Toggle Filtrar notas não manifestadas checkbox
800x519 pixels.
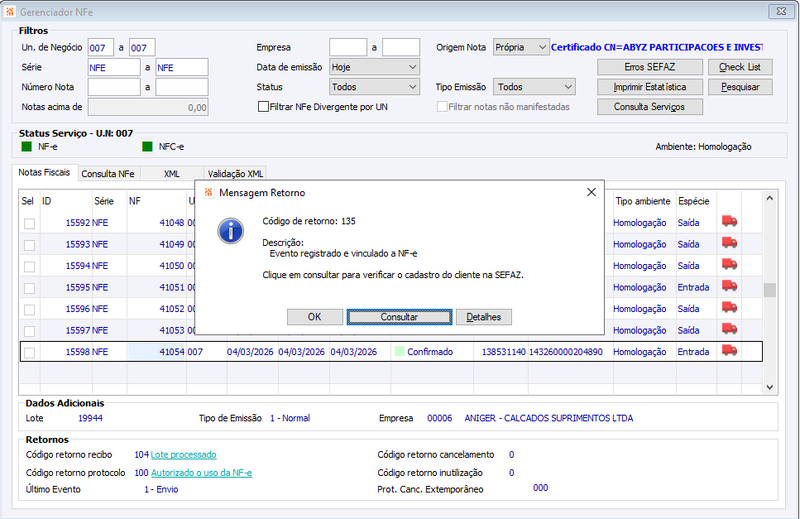coord(442,107)
